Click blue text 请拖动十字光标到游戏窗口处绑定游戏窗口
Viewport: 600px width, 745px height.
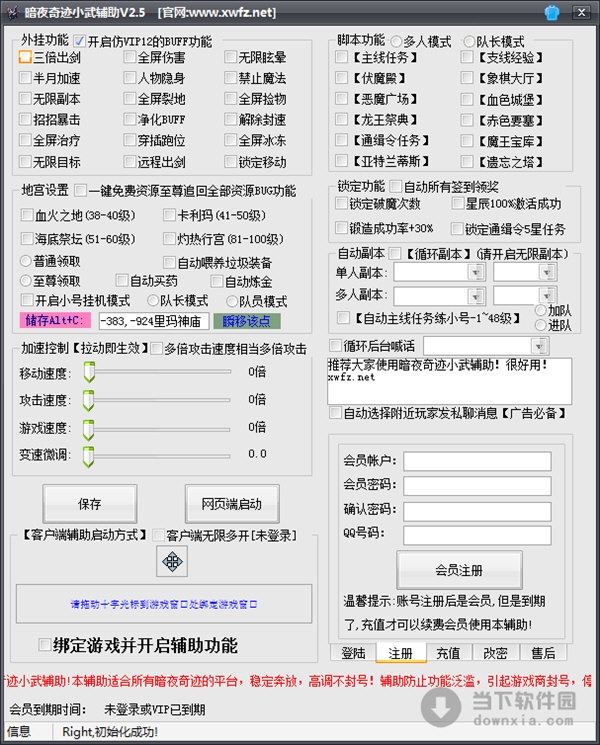(164, 604)
